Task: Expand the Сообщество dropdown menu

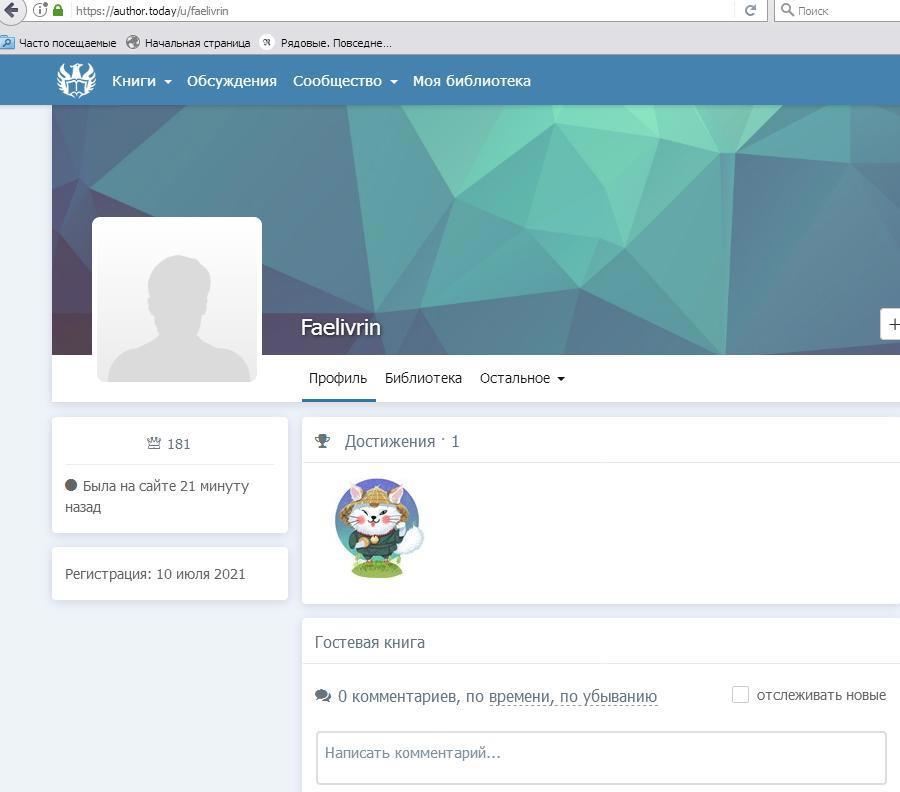Action: pos(344,81)
